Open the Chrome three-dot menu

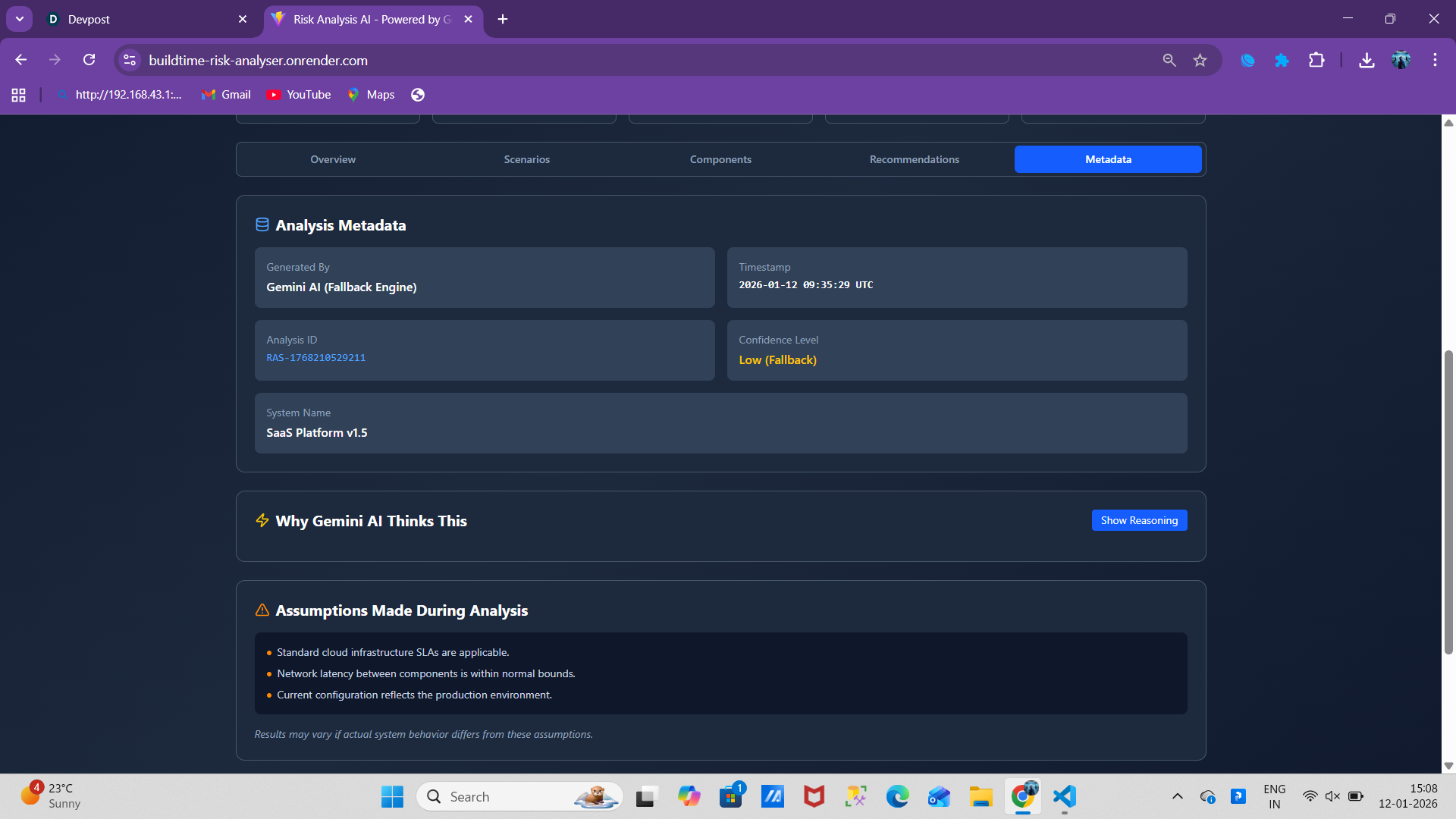point(1435,60)
